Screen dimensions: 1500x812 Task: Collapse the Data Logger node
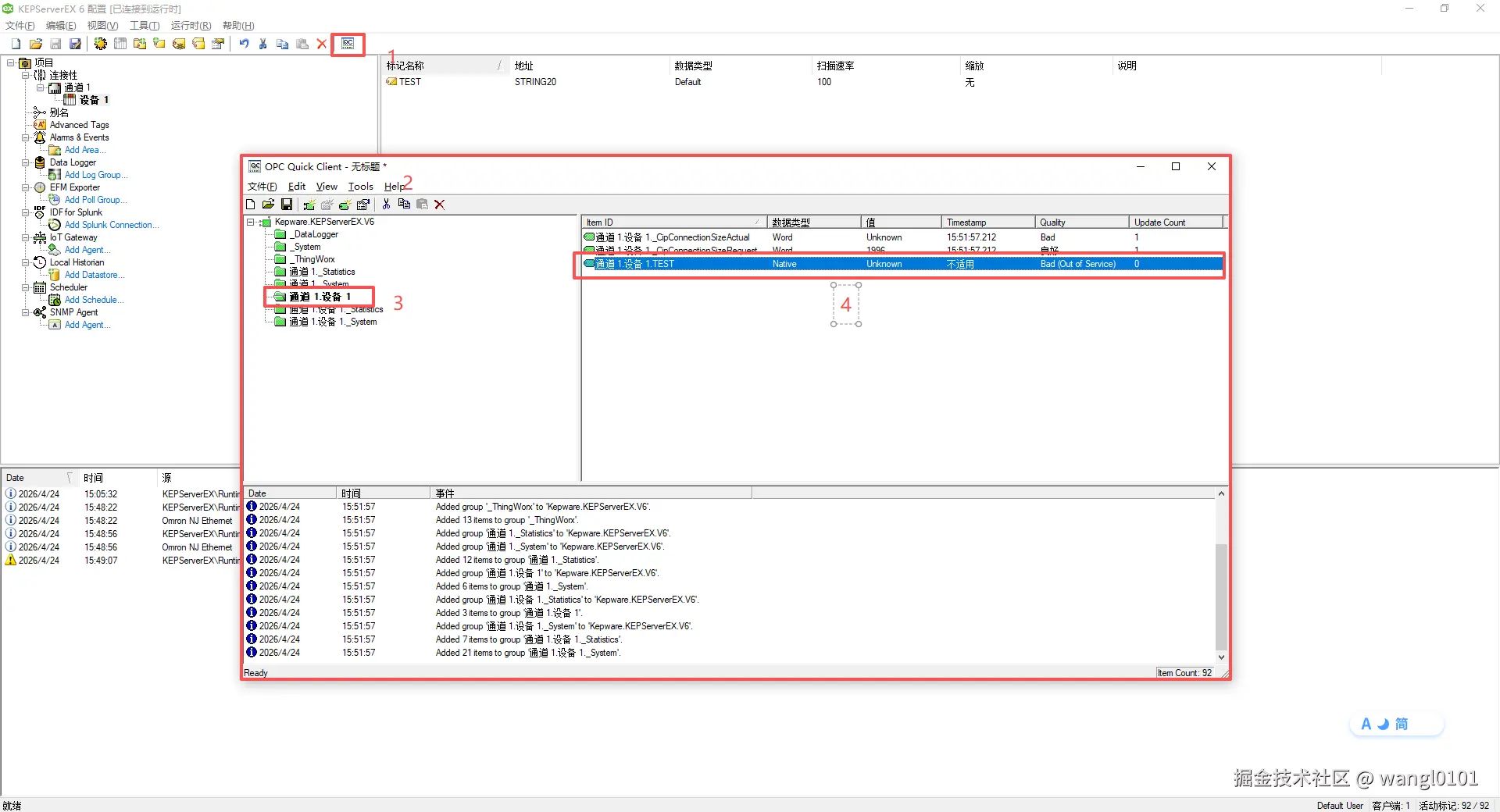26,162
